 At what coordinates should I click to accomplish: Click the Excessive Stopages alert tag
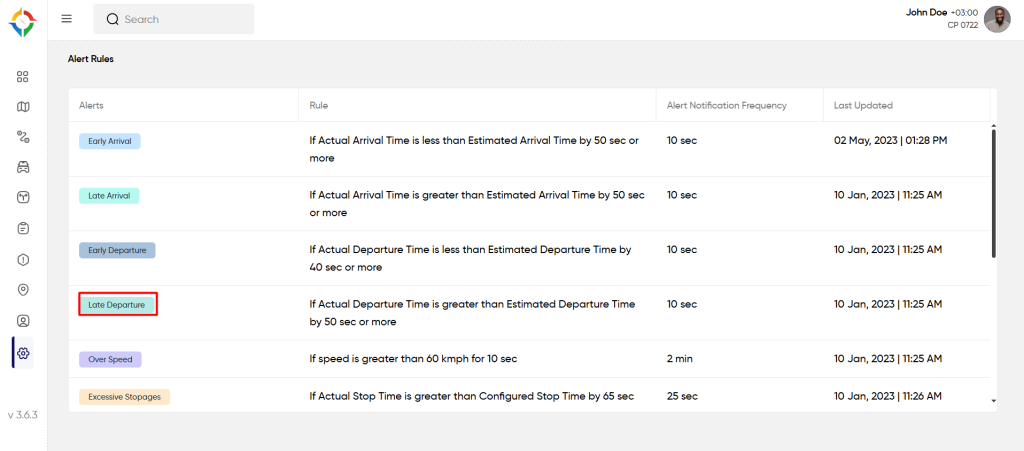click(125, 397)
